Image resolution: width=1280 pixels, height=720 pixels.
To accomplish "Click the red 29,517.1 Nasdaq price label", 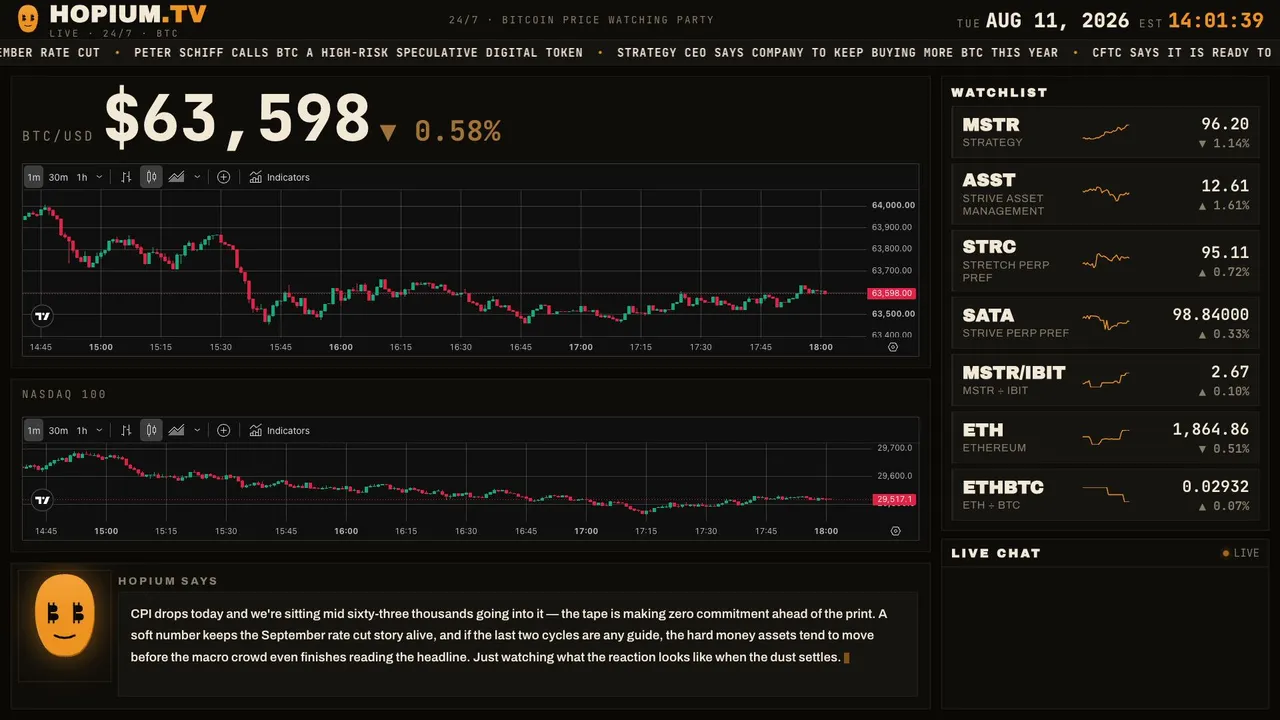I will pyautogui.click(x=894, y=499).
